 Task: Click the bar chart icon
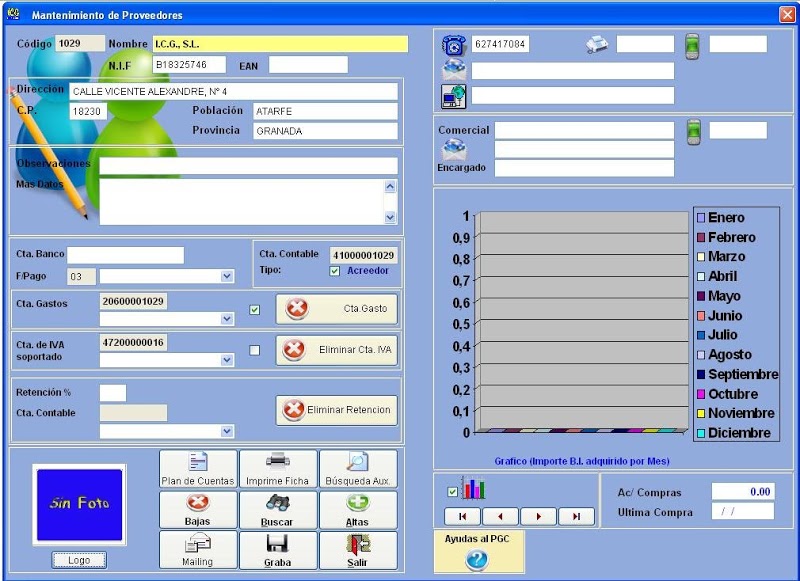click(473, 489)
